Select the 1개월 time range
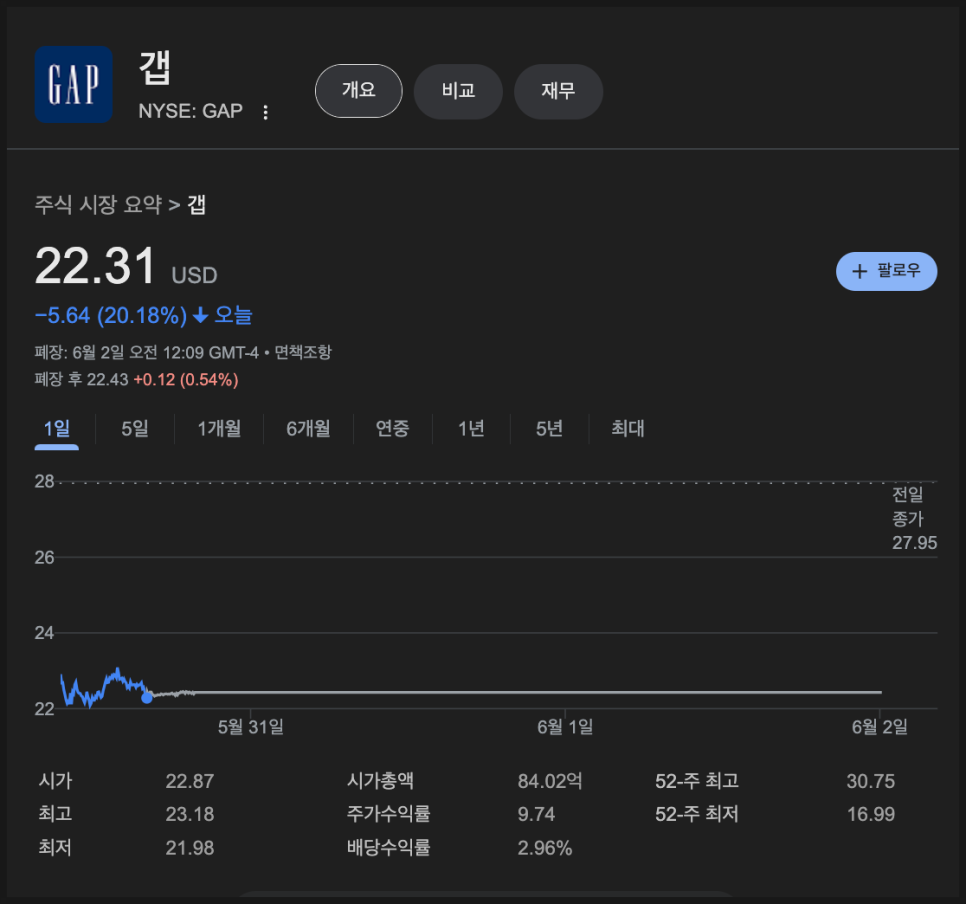Image resolution: width=966 pixels, height=904 pixels. tap(219, 428)
